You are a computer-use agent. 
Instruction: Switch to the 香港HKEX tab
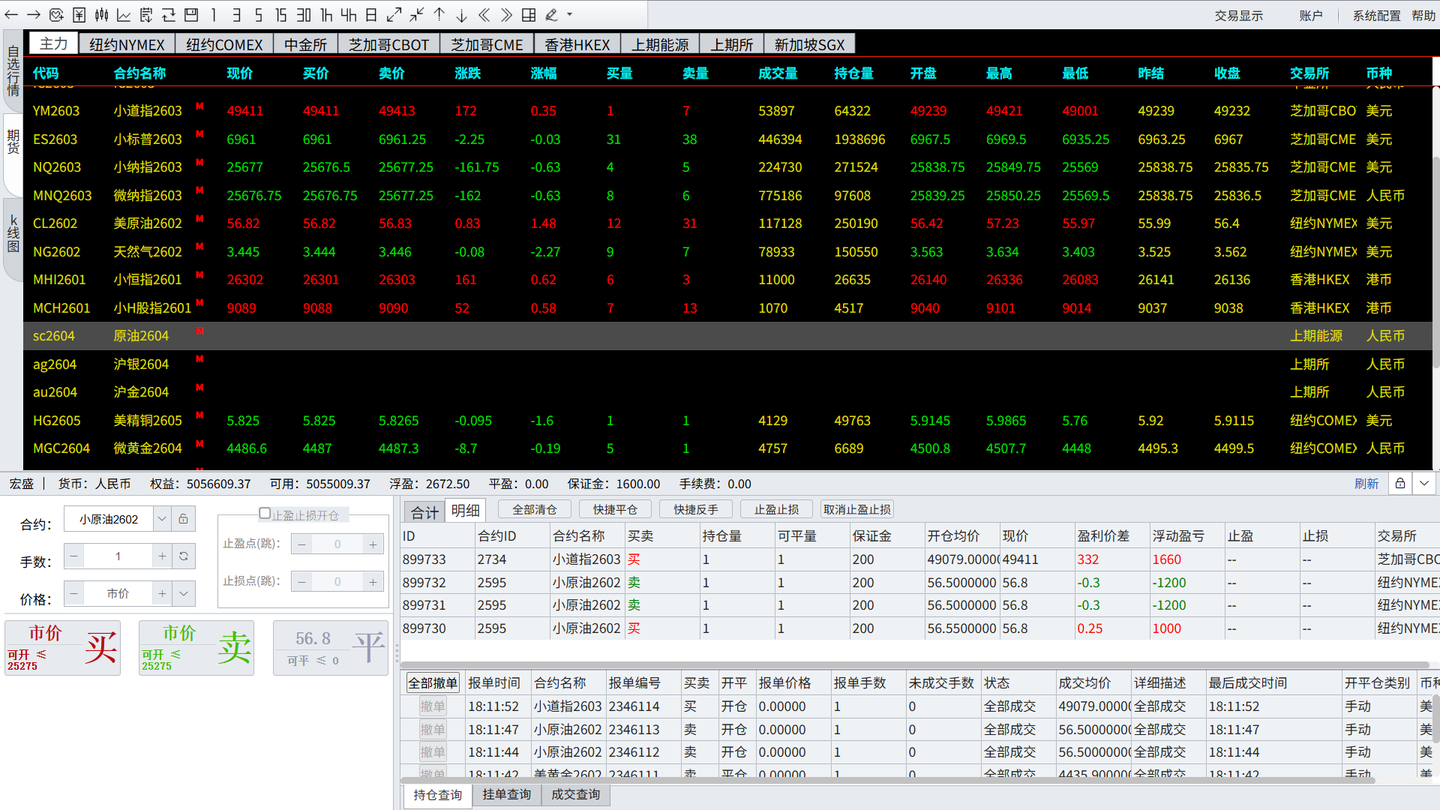(577, 44)
